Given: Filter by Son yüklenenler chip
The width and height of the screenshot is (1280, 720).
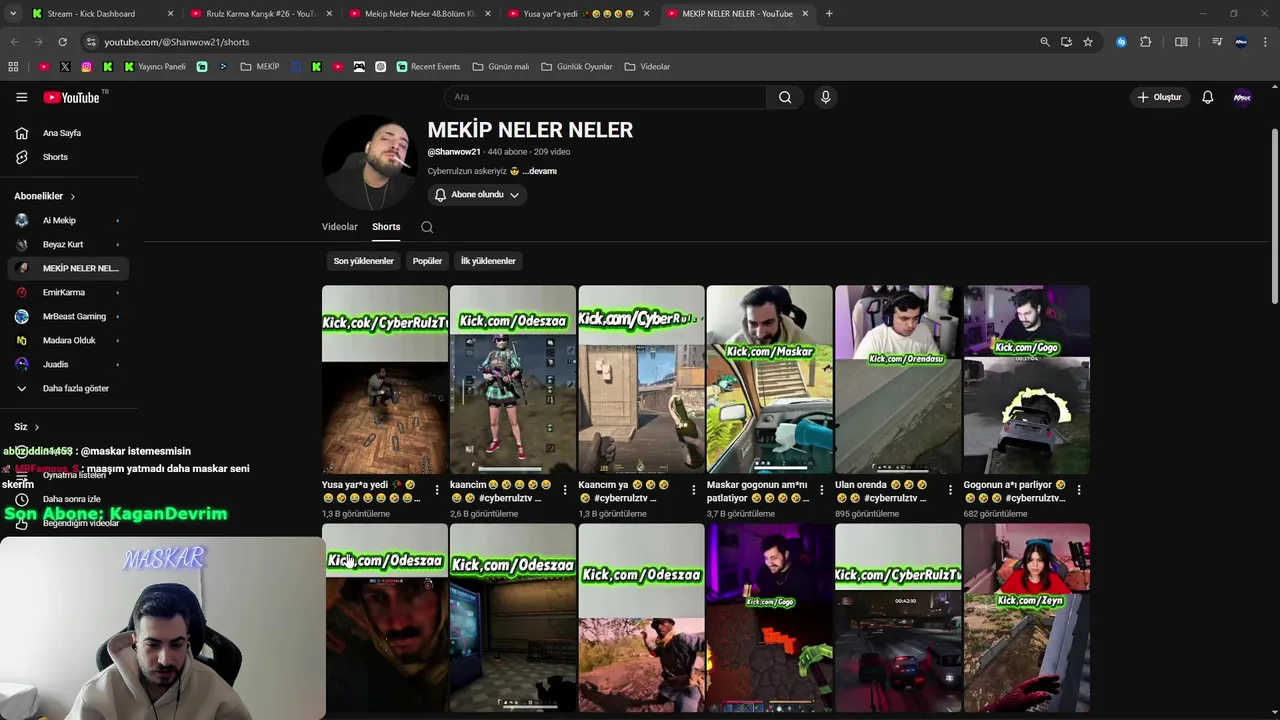Looking at the screenshot, I should point(364,261).
